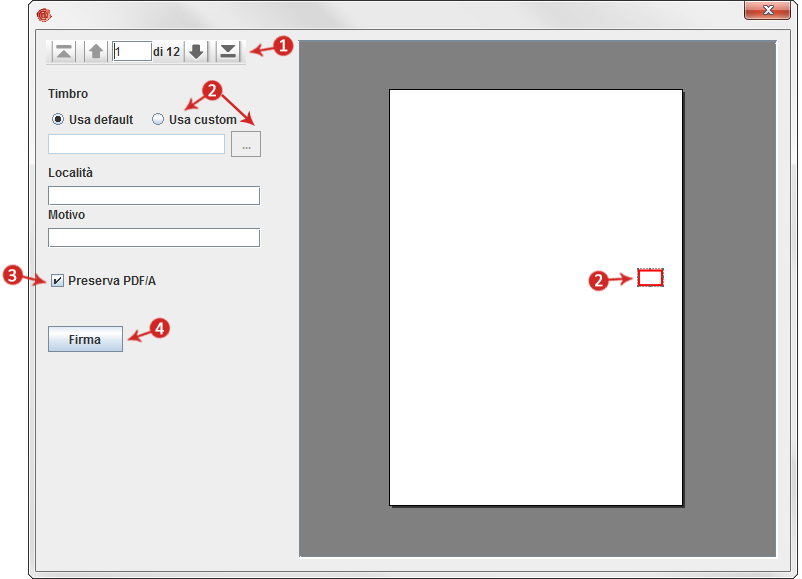Viewport: 802px width, 579px height.
Task: Open file browser with the '...' button
Action: [x=246, y=144]
